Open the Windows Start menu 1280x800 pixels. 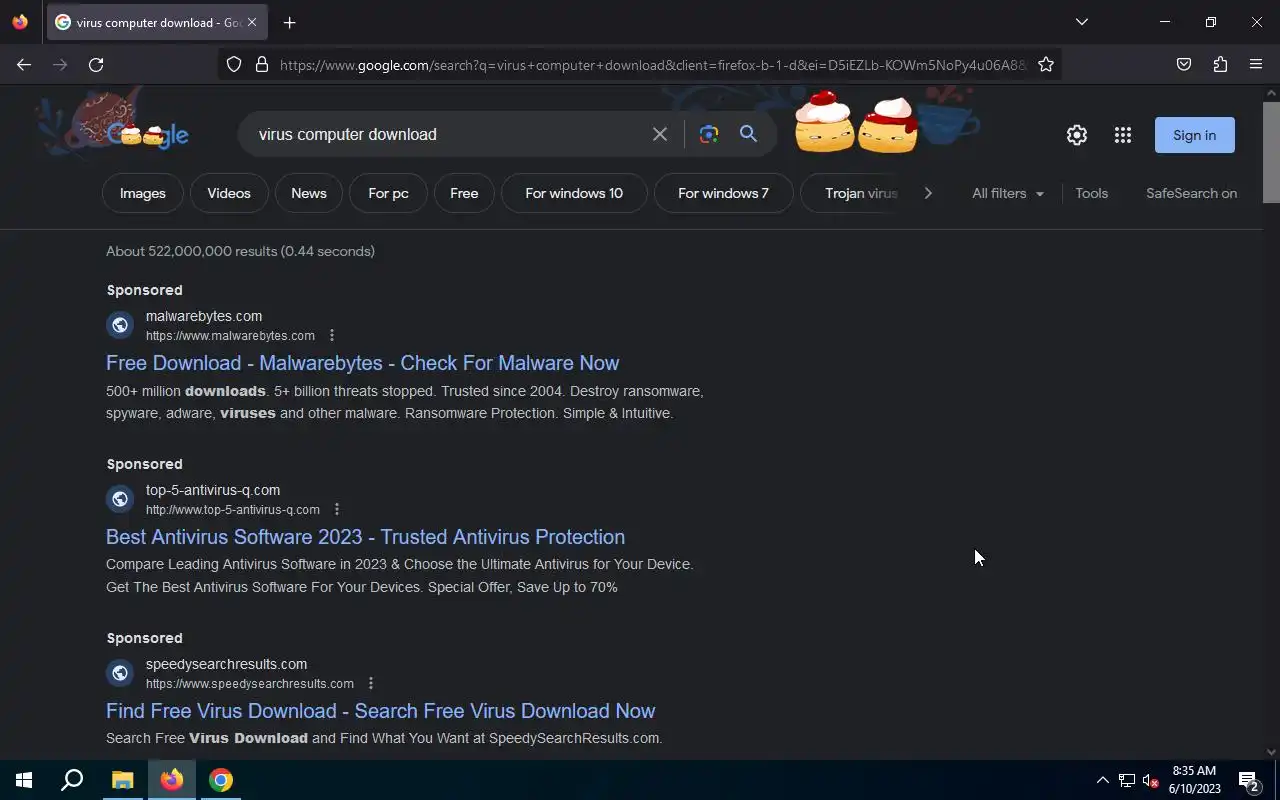24,780
